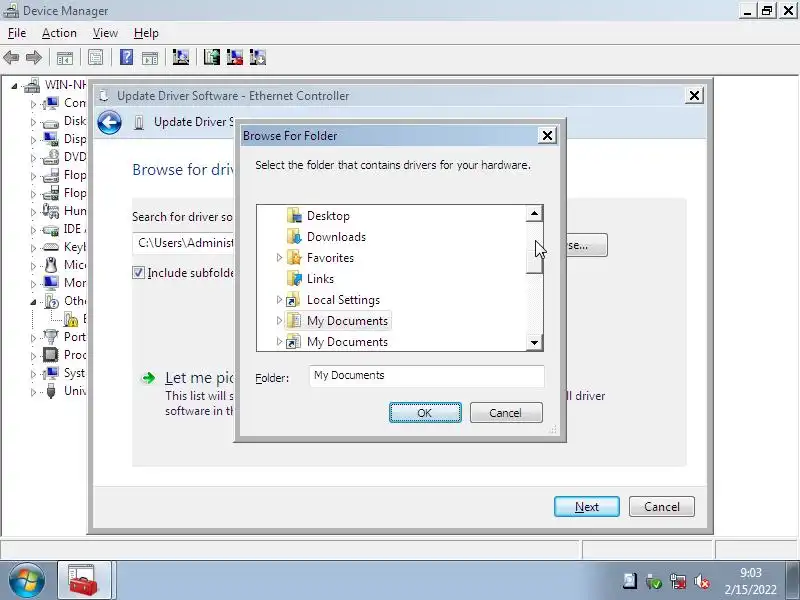
Task: Click Update Driver Software toolbar icon with green arrow
Action: [x=211, y=57]
